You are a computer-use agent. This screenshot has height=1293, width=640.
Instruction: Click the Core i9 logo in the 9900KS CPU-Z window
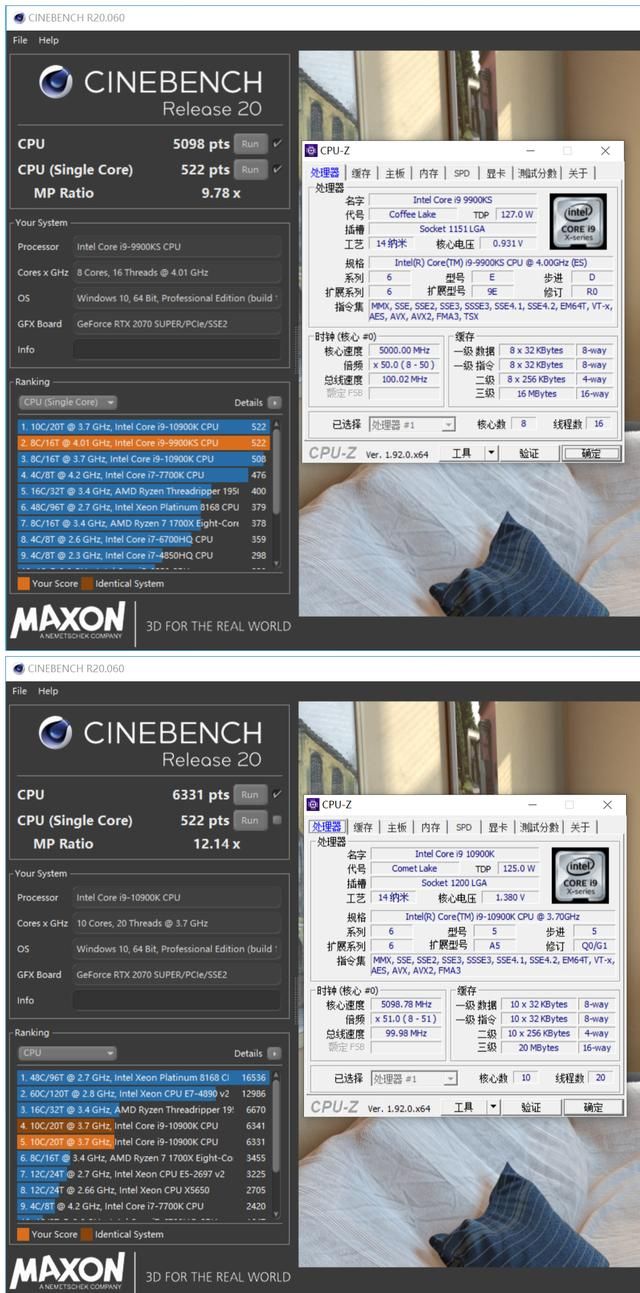click(x=577, y=221)
